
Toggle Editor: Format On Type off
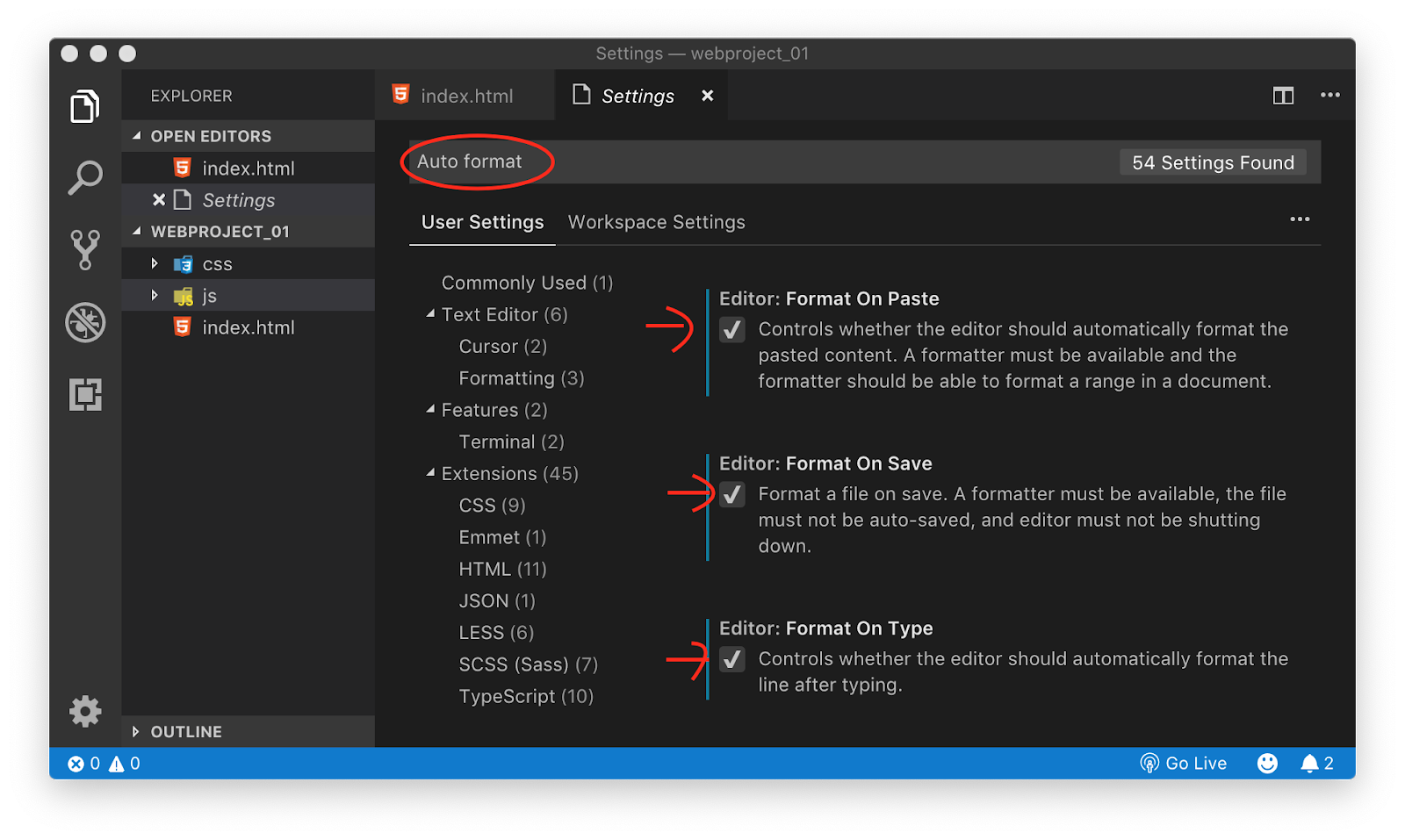(x=732, y=659)
